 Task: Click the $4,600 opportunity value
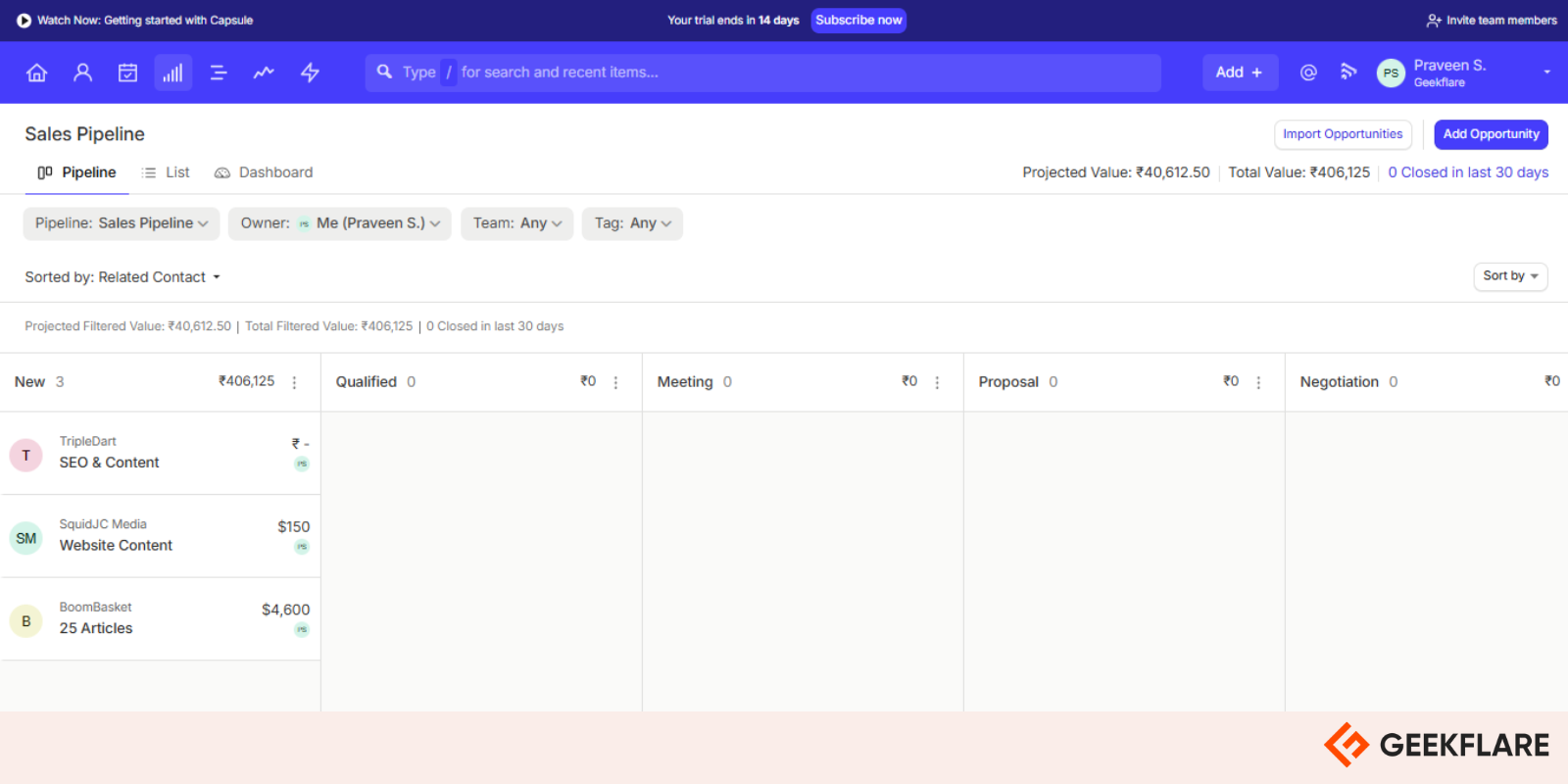click(285, 610)
